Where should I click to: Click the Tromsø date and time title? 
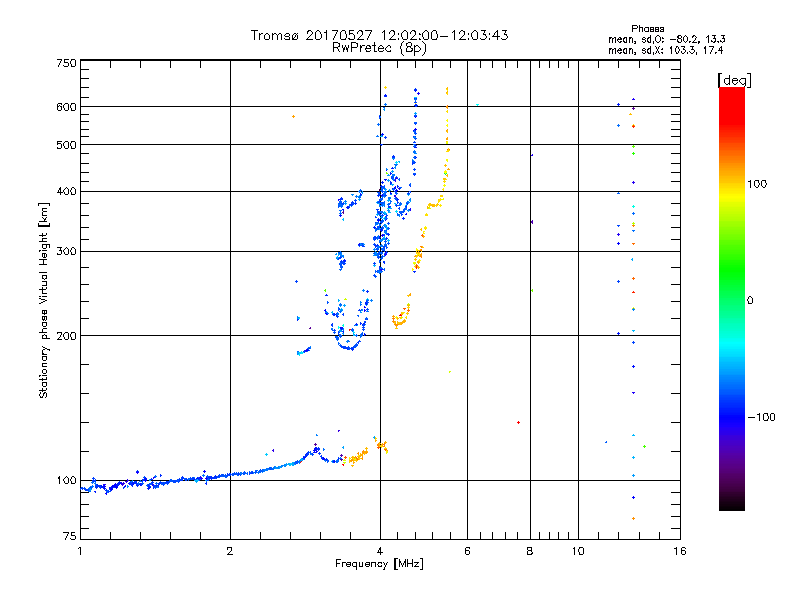tap(379, 35)
